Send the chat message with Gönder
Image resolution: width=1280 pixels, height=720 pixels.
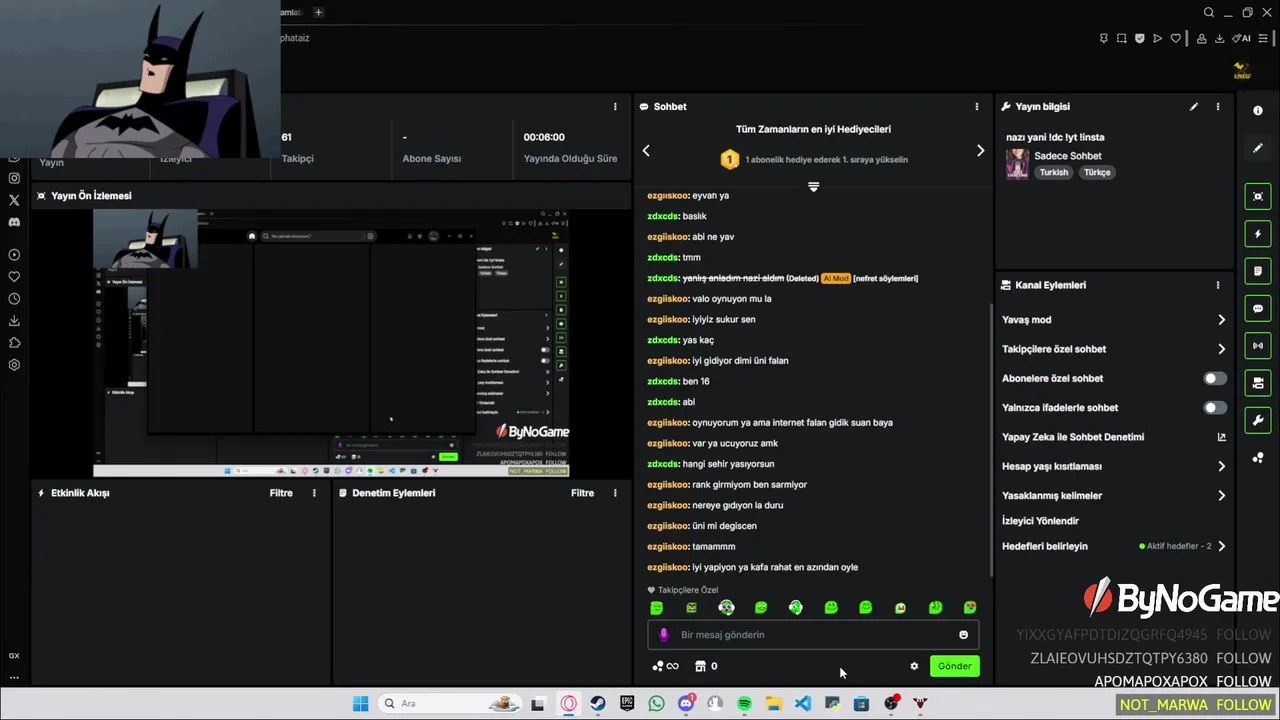point(954,666)
